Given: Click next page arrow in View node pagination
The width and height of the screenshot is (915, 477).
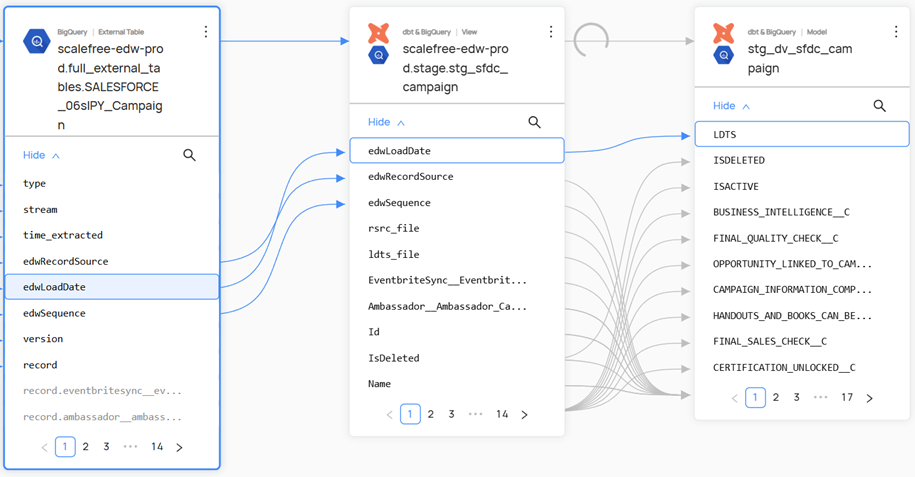Looking at the screenshot, I should tap(524, 414).
